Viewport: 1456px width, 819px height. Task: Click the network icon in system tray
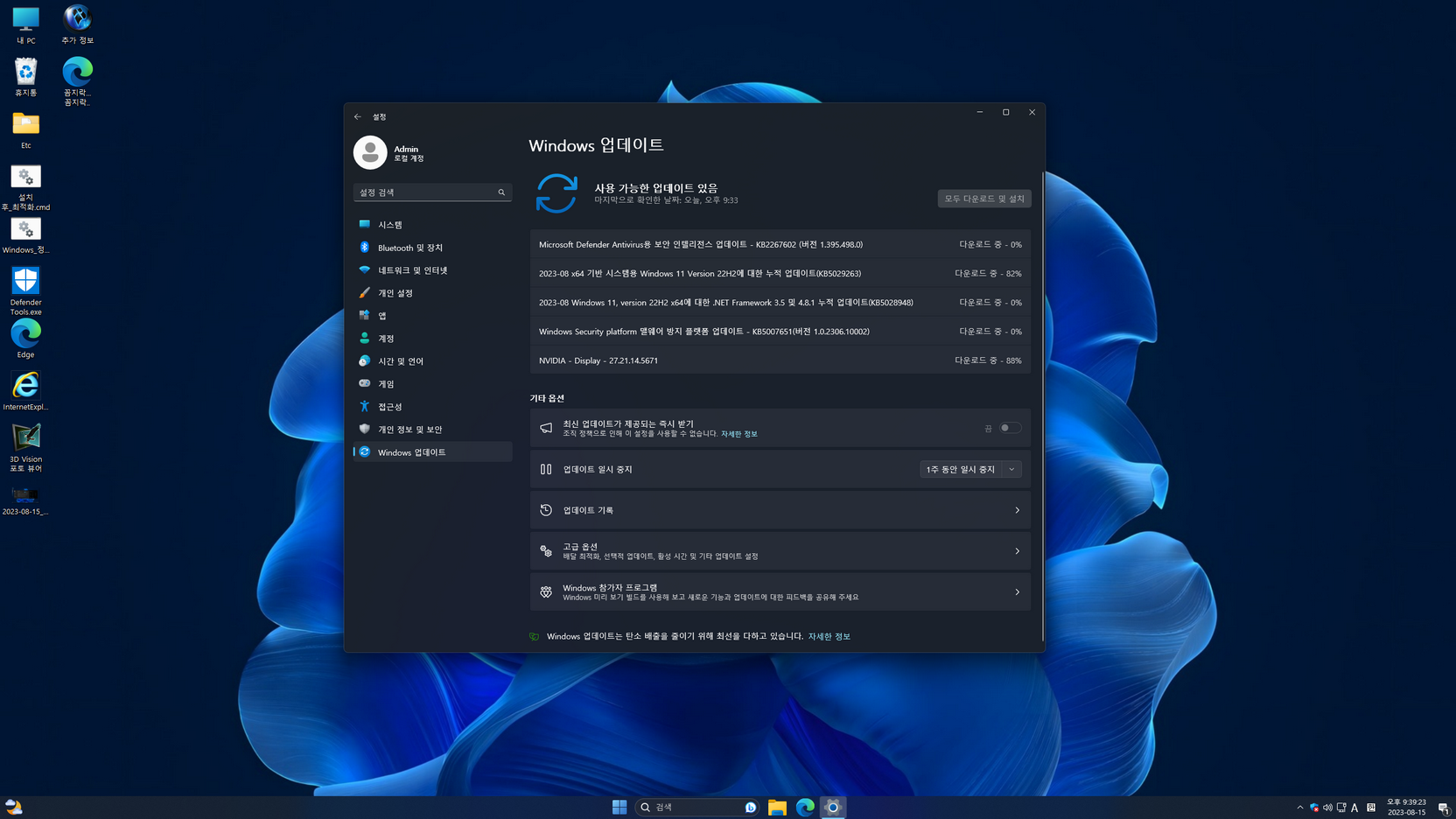(1341, 808)
